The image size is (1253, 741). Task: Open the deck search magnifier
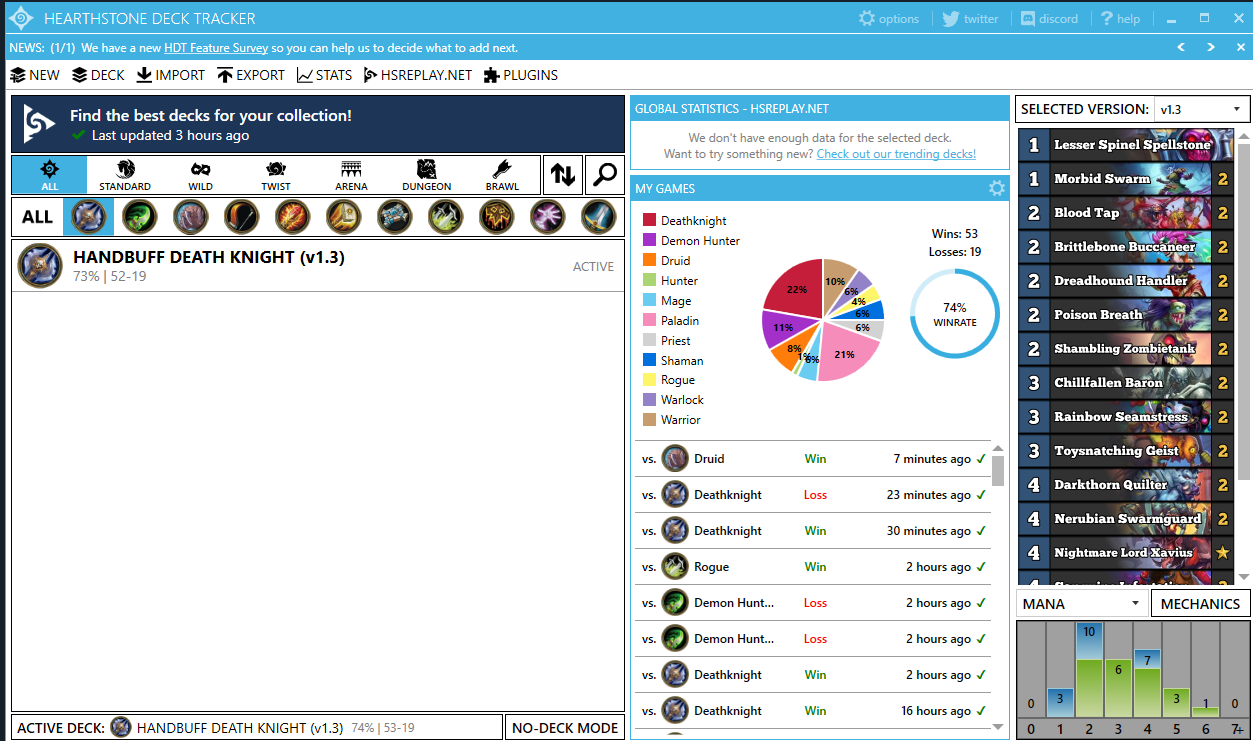coord(605,175)
